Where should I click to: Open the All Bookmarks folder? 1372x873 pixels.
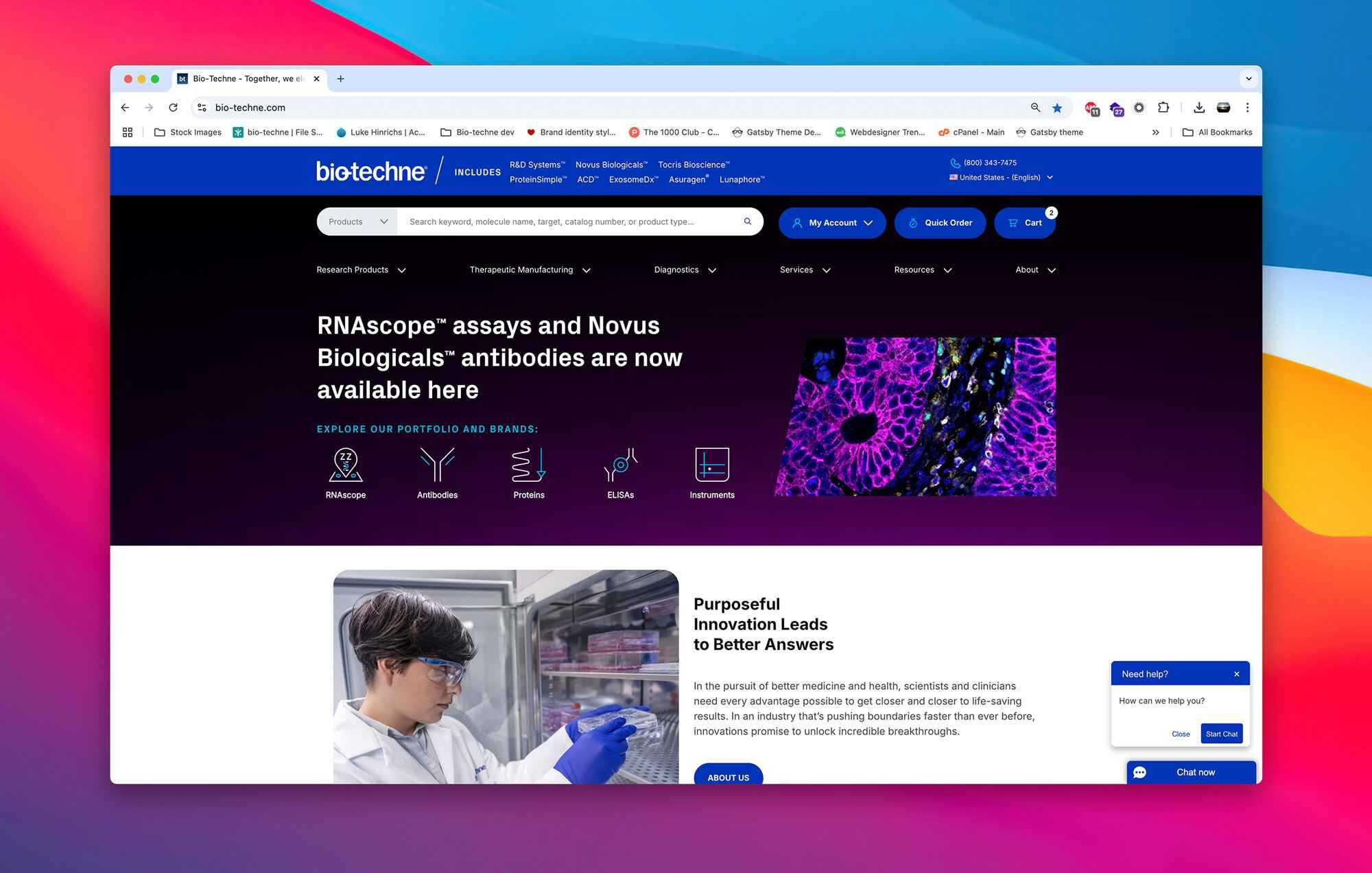coord(1218,132)
